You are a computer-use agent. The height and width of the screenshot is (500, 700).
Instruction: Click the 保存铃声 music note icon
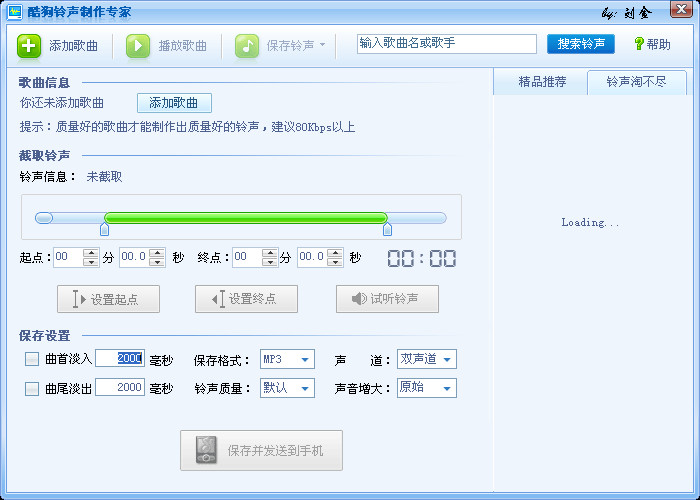click(x=247, y=45)
